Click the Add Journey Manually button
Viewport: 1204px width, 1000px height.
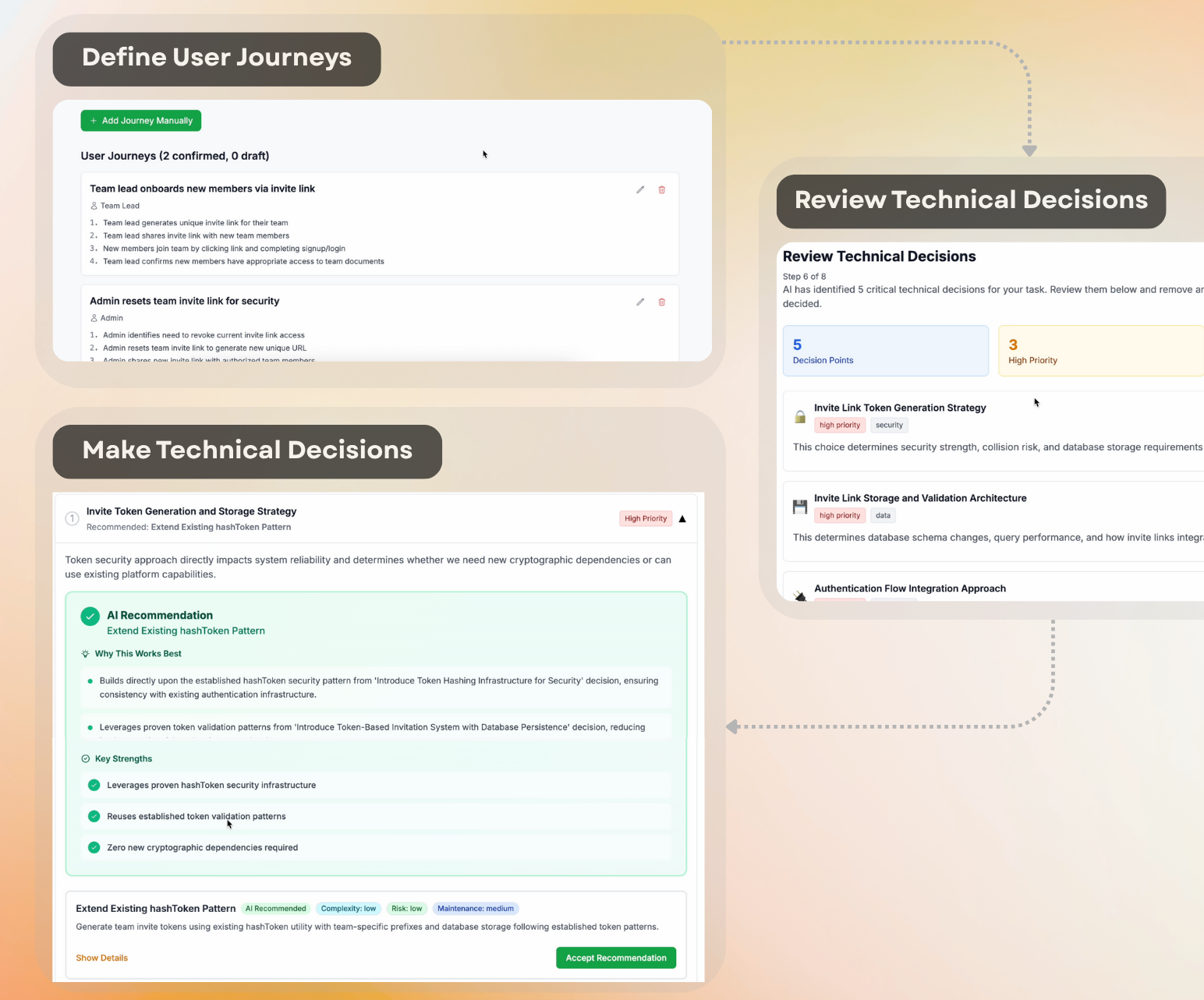pyautogui.click(x=141, y=121)
